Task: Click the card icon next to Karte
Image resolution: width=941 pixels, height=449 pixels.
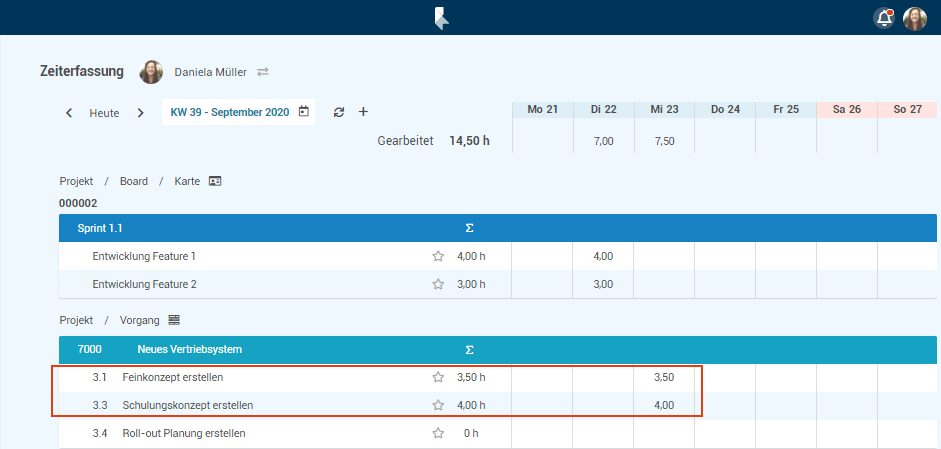Action: click(x=215, y=181)
